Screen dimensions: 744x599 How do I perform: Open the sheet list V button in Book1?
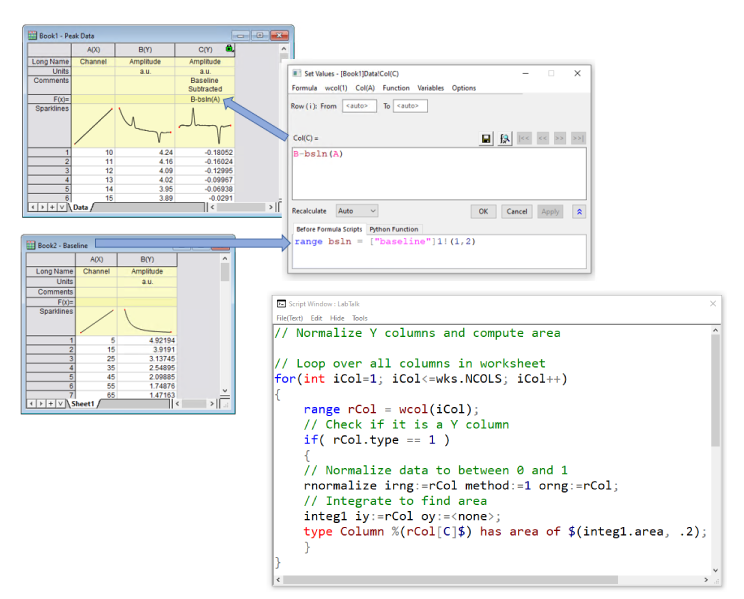tap(62, 207)
